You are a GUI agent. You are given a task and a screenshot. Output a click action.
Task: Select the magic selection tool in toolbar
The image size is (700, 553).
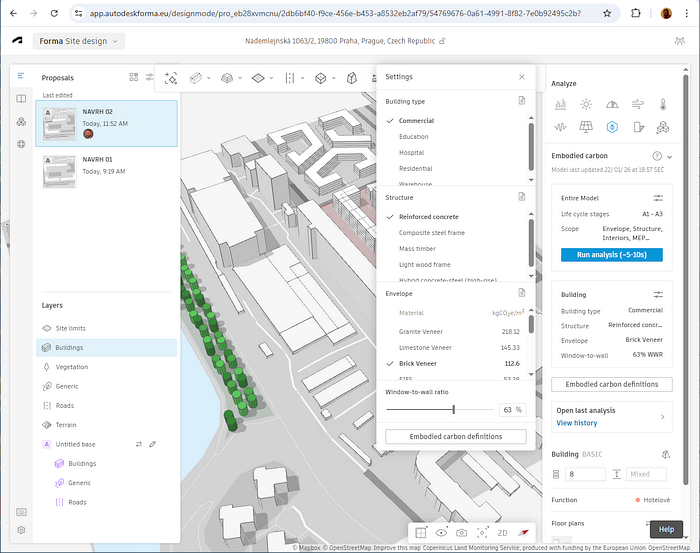[x=171, y=79]
